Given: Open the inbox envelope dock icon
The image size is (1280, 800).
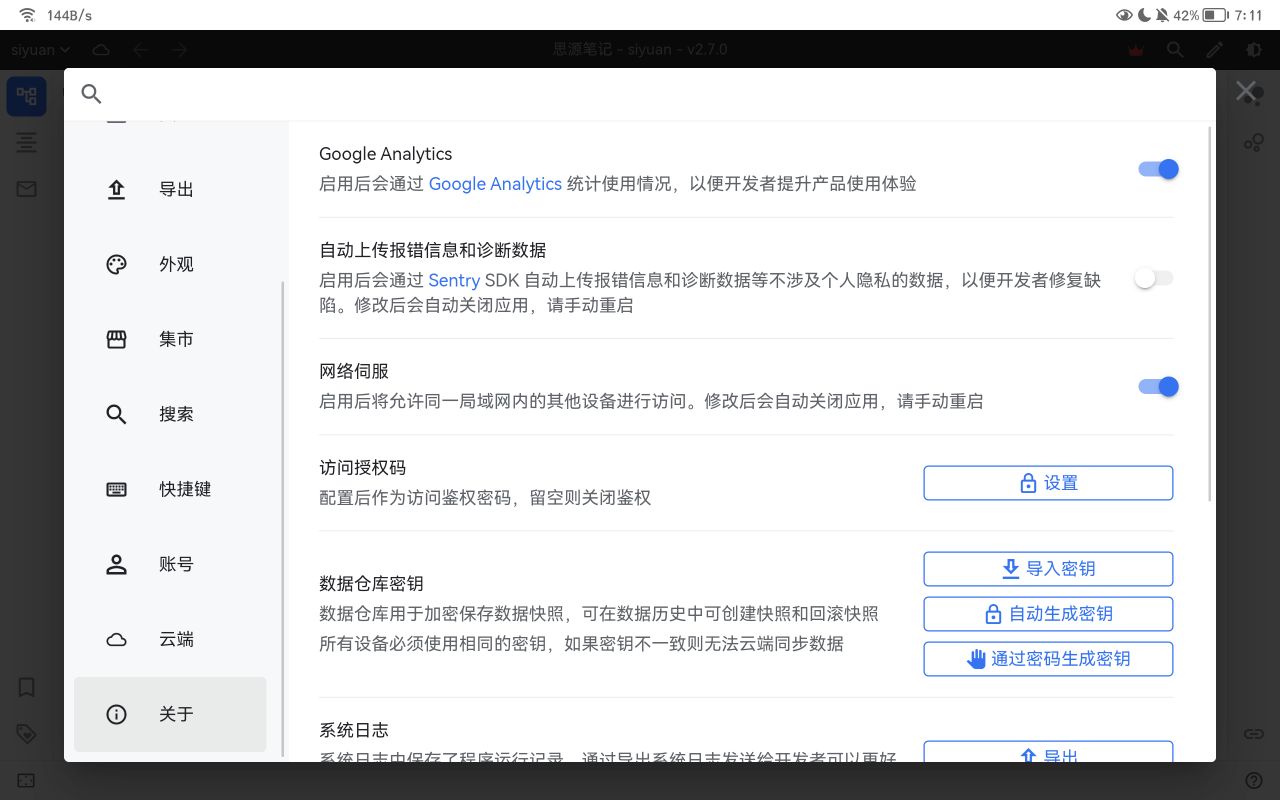Looking at the screenshot, I should [x=26, y=189].
